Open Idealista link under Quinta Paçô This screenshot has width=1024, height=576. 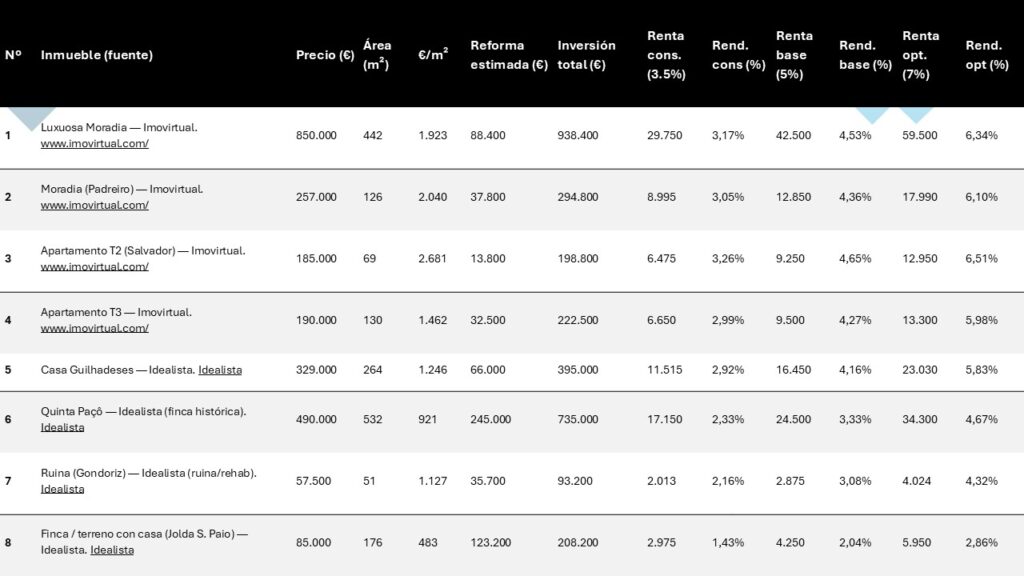click(x=62, y=427)
